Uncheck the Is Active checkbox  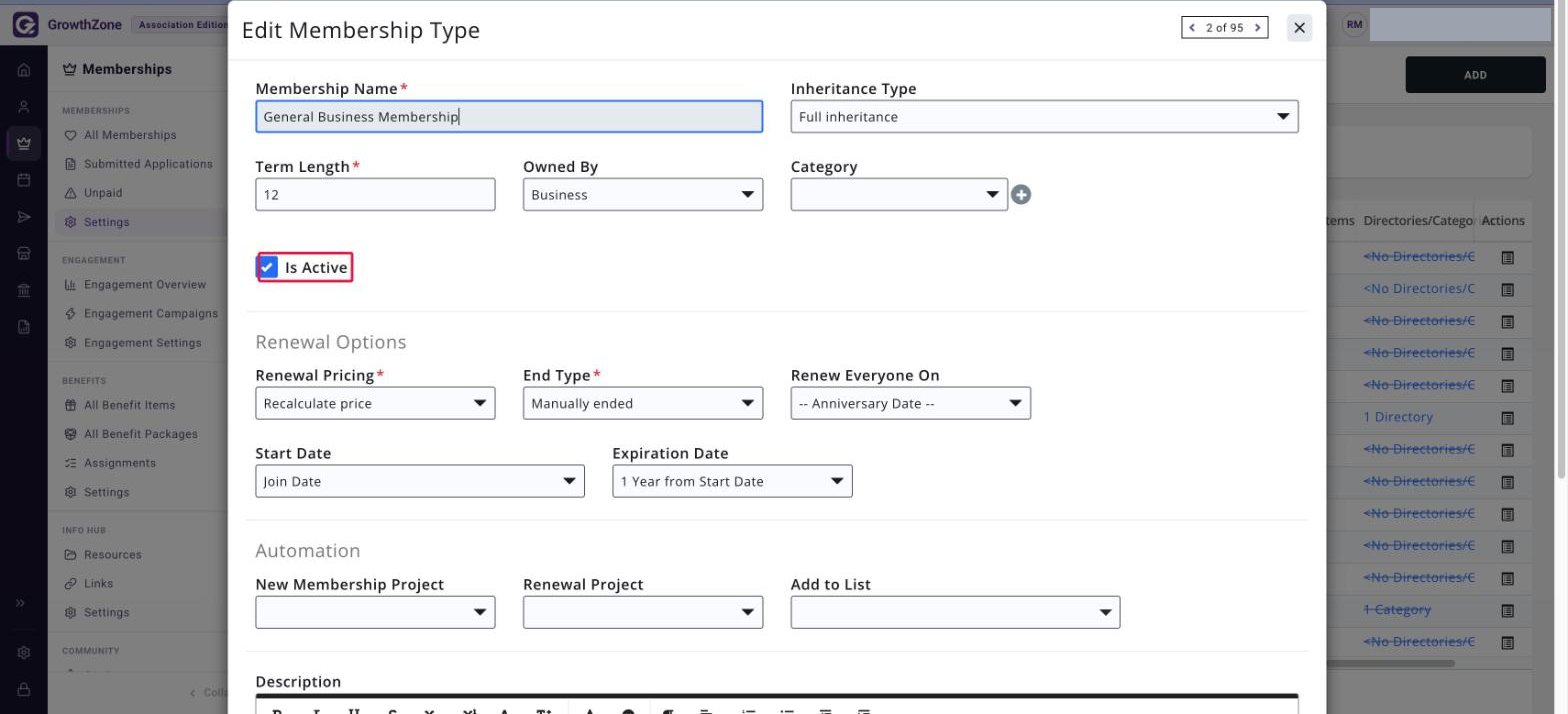click(267, 267)
